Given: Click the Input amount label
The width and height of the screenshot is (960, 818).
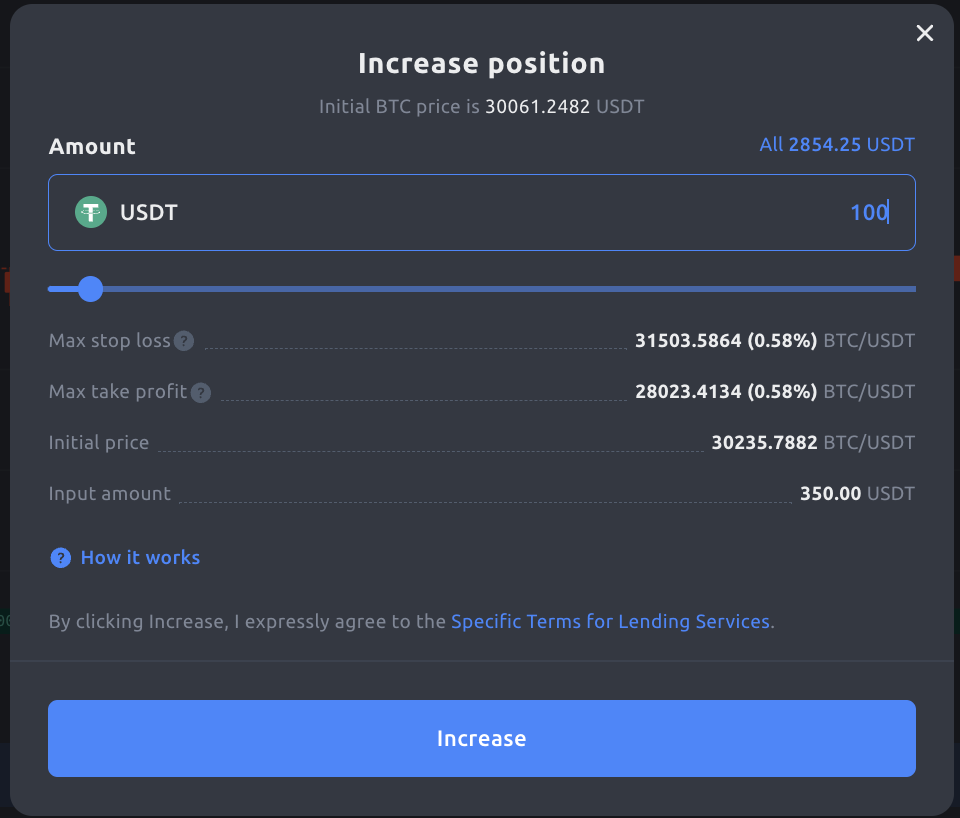Looking at the screenshot, I should click(110, 493).
